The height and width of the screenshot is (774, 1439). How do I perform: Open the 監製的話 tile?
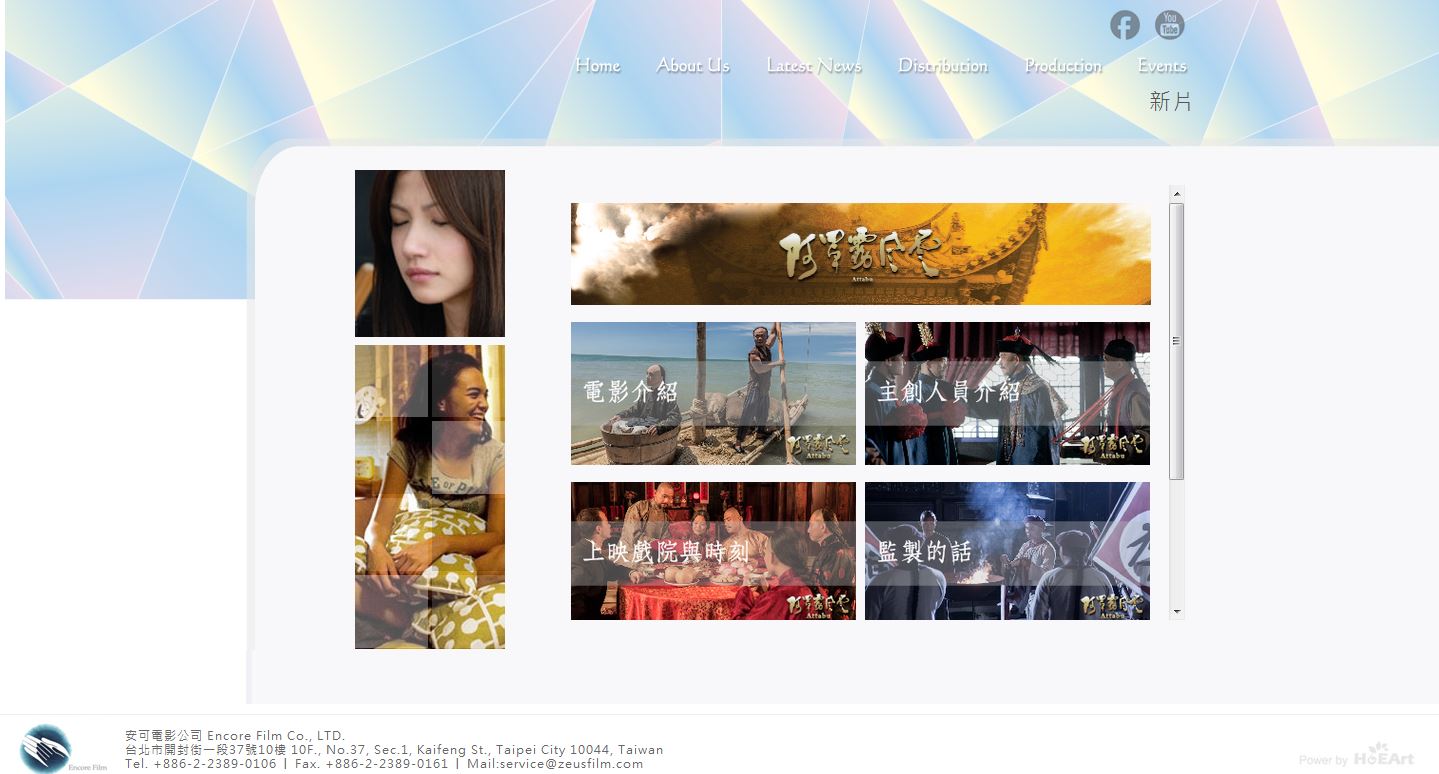pyautogui.click(x=1007, y=551)
